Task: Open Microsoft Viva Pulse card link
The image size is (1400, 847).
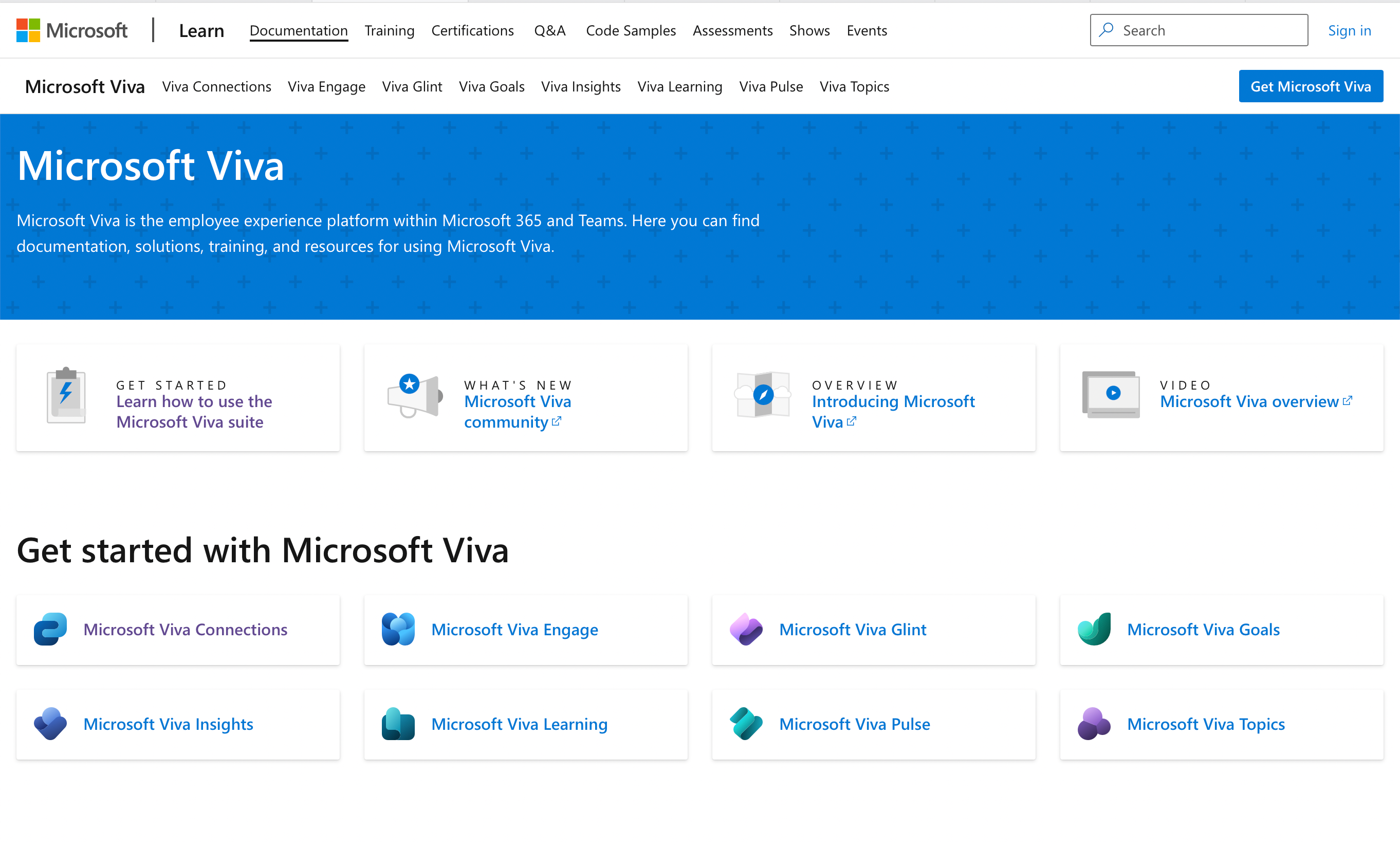Action: 855,724
